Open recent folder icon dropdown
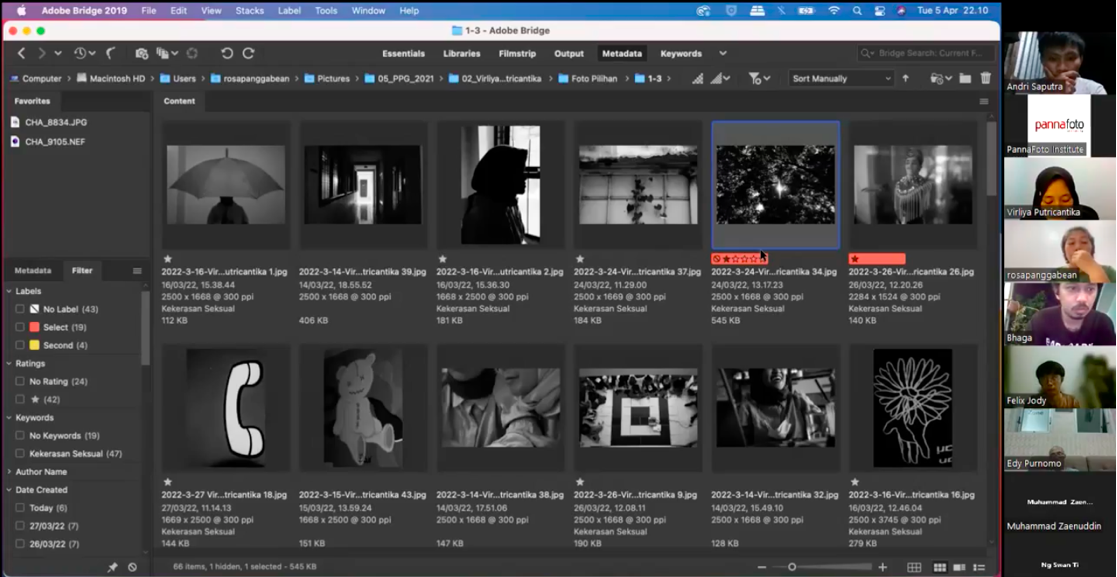This screenshot has width=1117, height=577. click(x=942, y=78)
